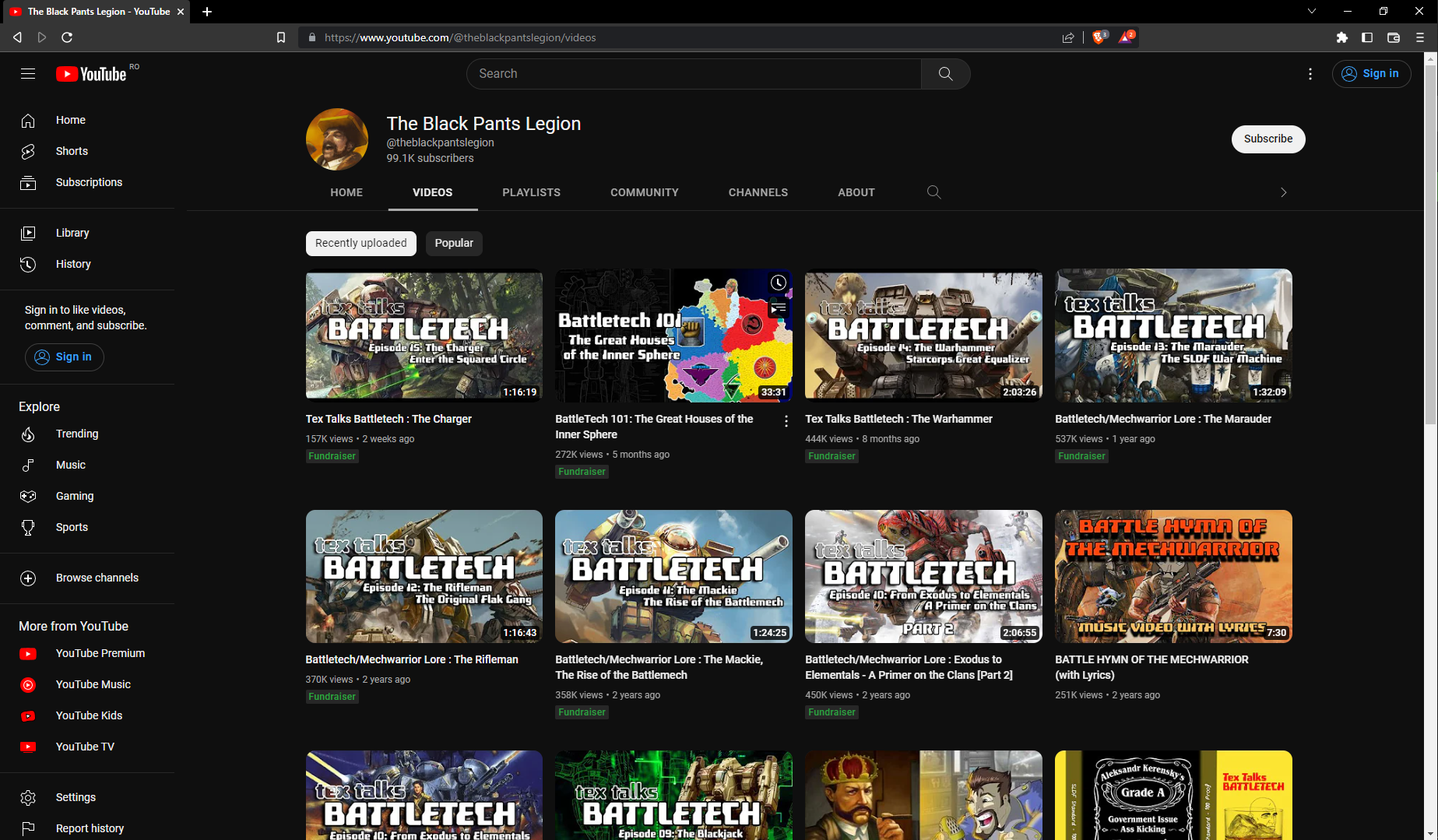Open Battletech/Mechwarrior Lore : The Marauder title
The height and width of the screenshot is (840, 1438).
(1163, 419)
